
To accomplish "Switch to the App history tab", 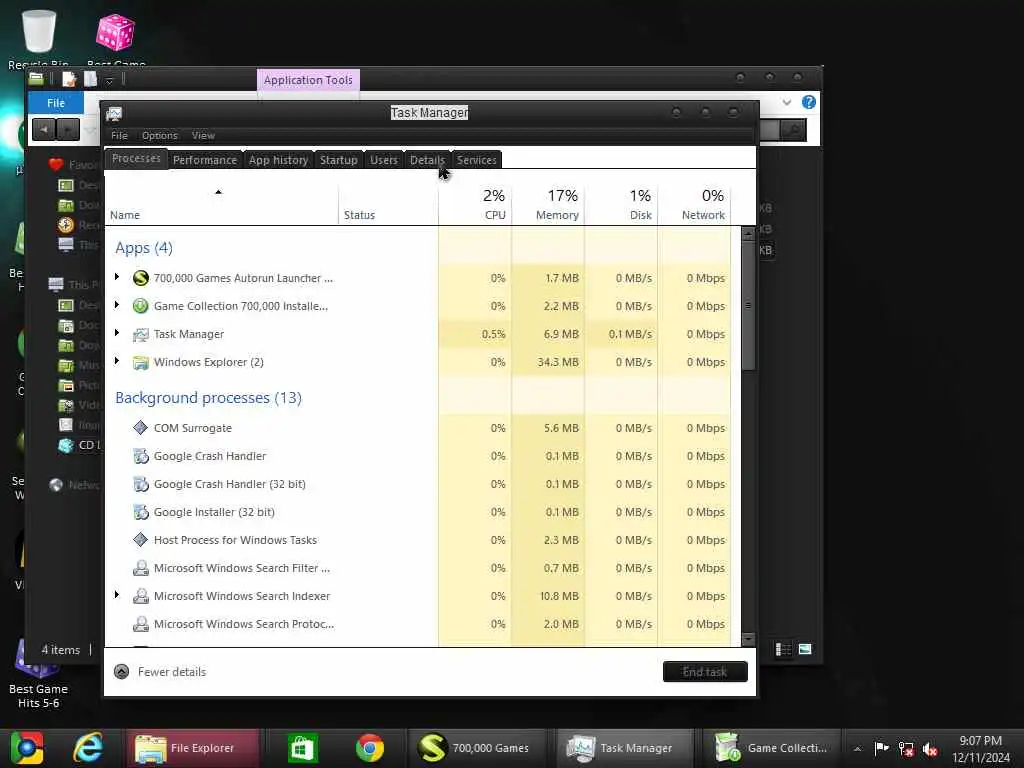I will click(278, 160).
